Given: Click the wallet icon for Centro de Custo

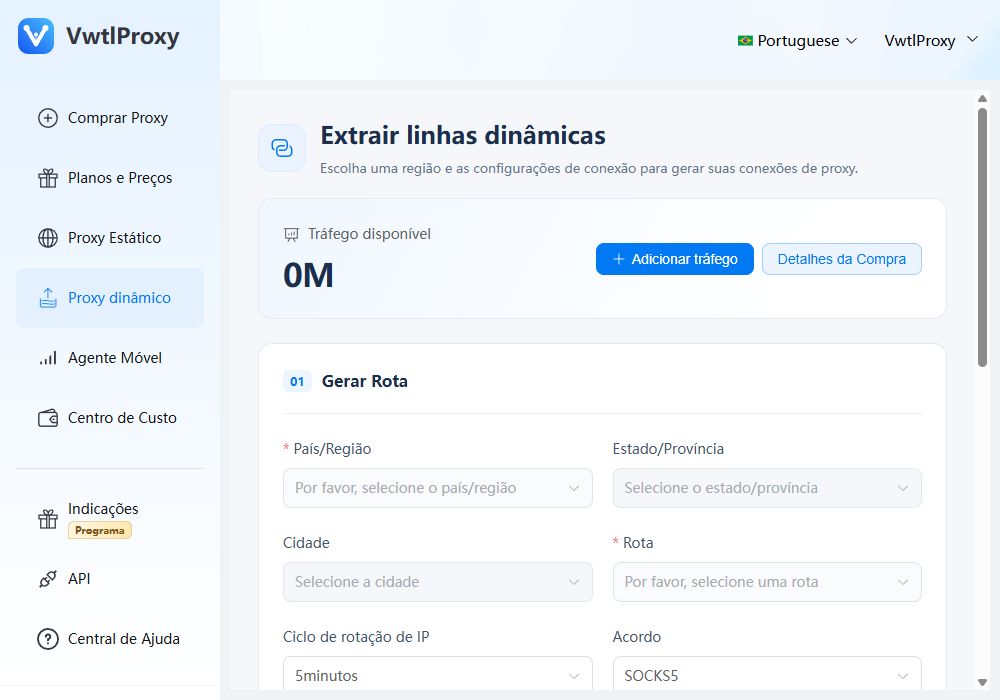Looking at the screenshot, I should tap(48, 418).
